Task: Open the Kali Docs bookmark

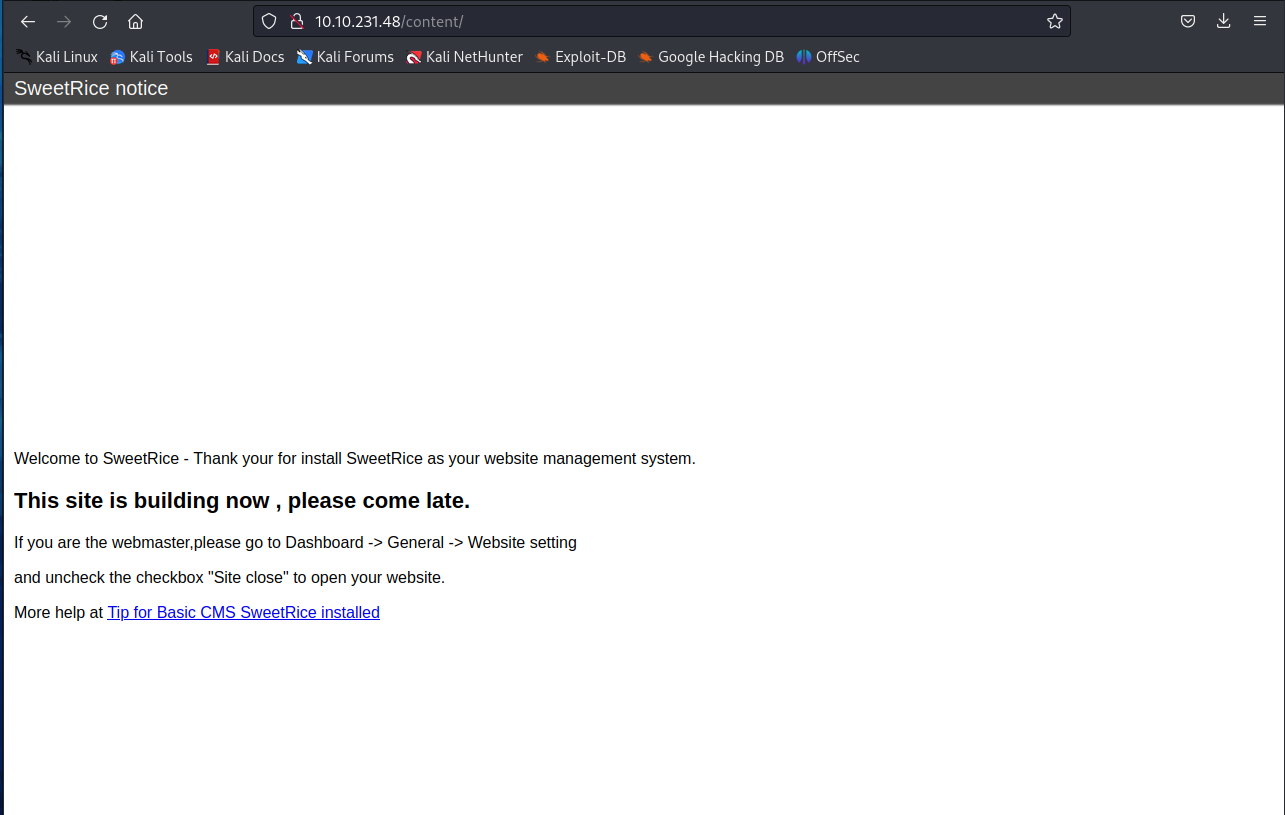Action: click(245, 57)
